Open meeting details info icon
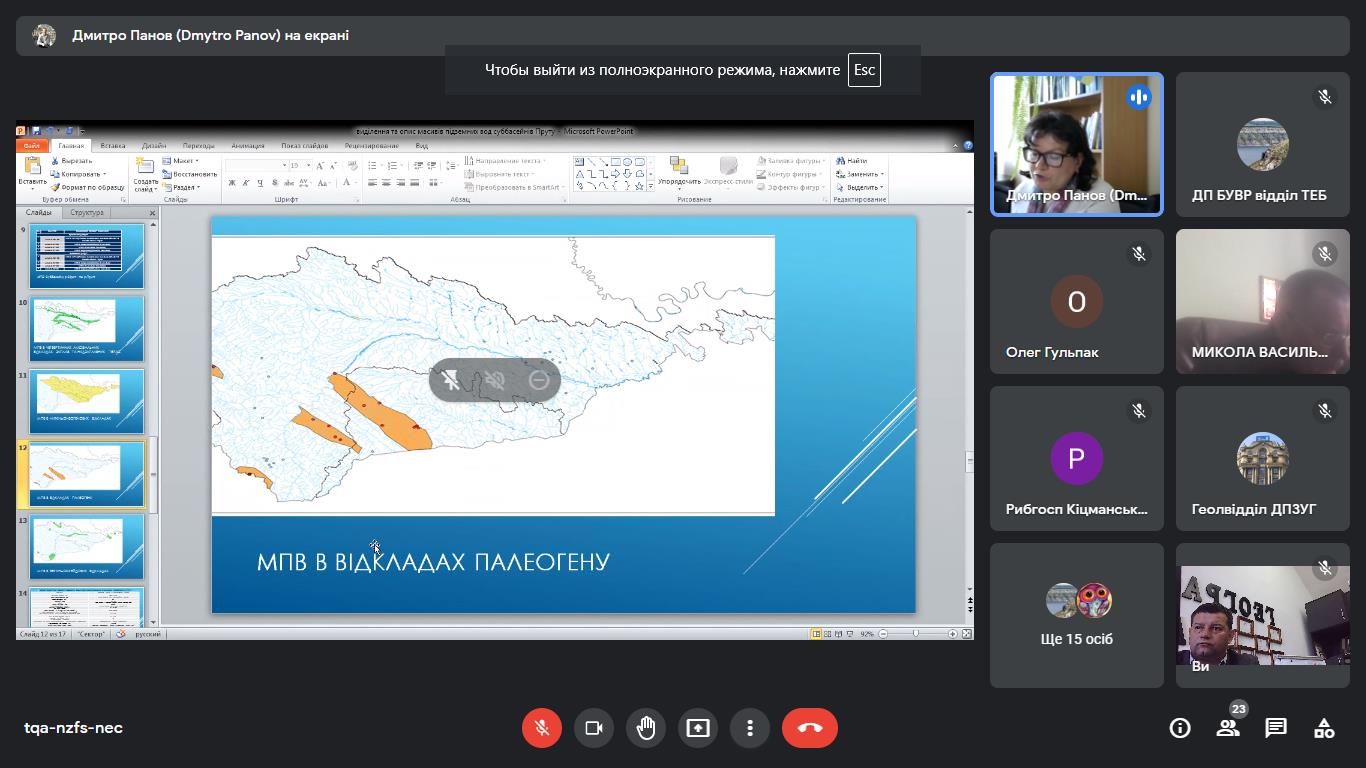 1180,728
